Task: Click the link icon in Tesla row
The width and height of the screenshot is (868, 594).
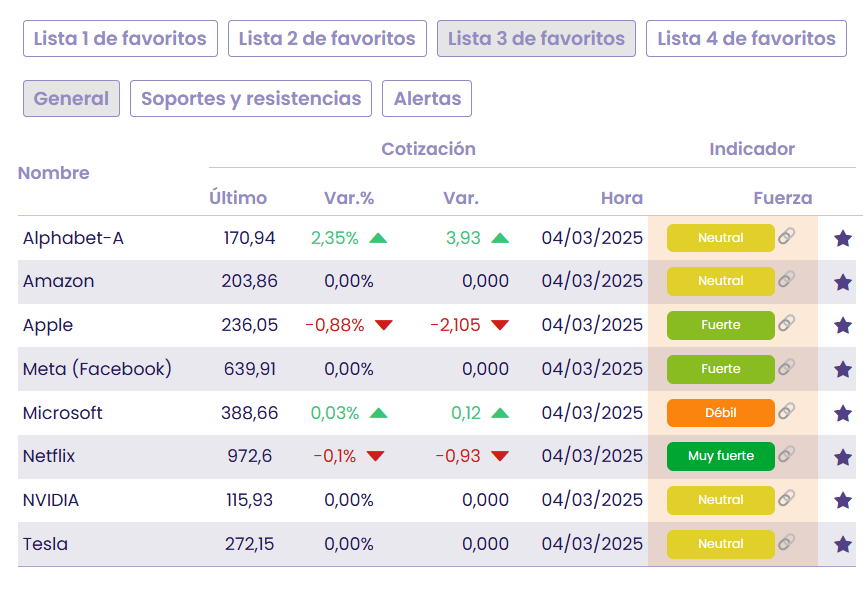Action: 787,543
